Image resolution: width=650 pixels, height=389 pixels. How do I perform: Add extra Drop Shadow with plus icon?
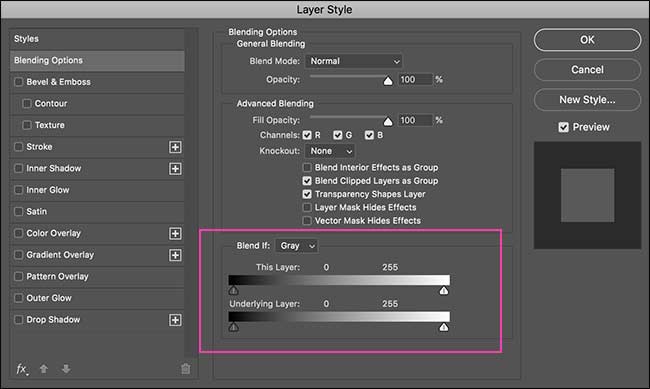point(175,320)
